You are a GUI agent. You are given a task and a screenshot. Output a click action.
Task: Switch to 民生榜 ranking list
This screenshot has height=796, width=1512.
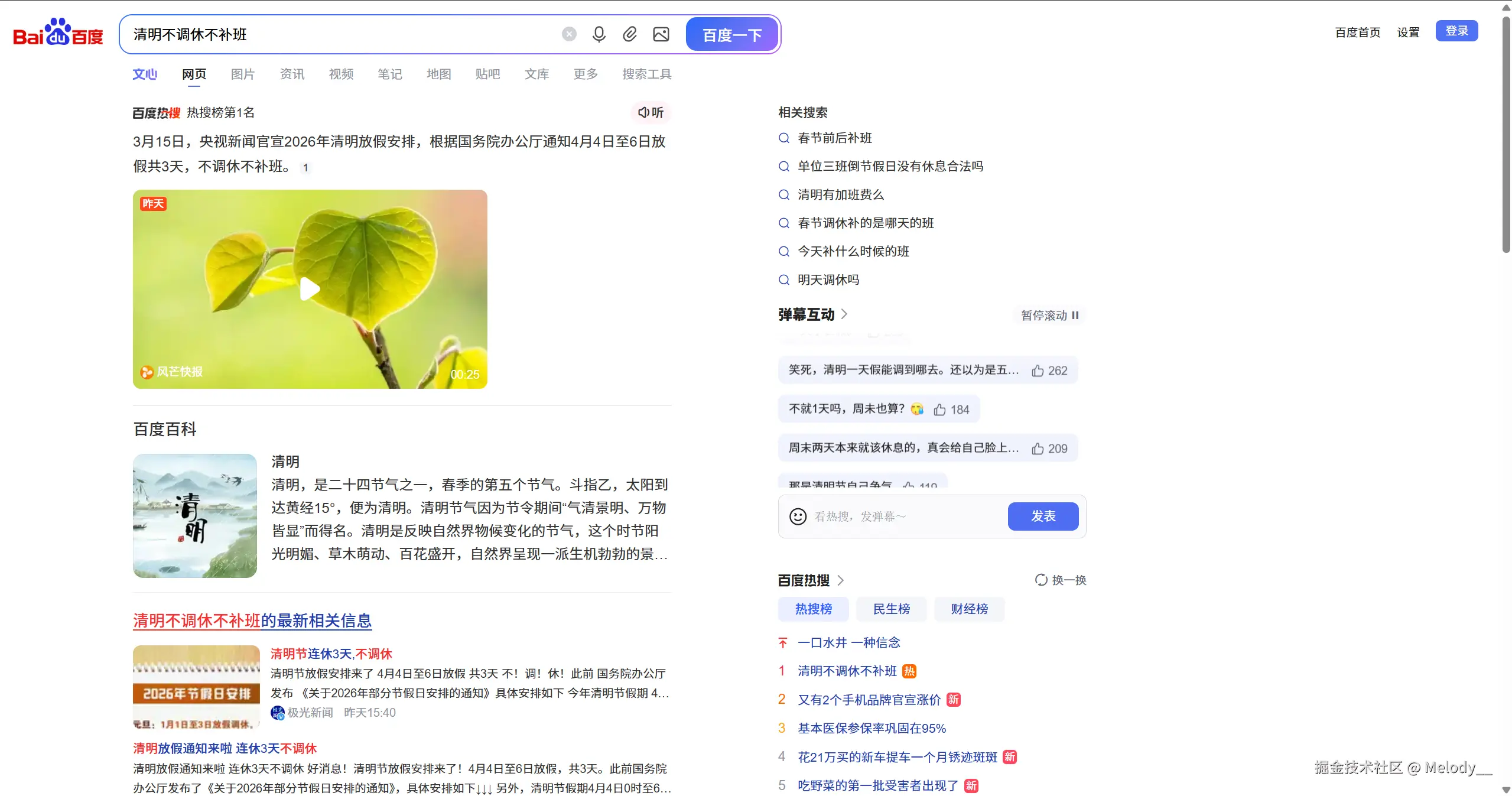[891, 609]
